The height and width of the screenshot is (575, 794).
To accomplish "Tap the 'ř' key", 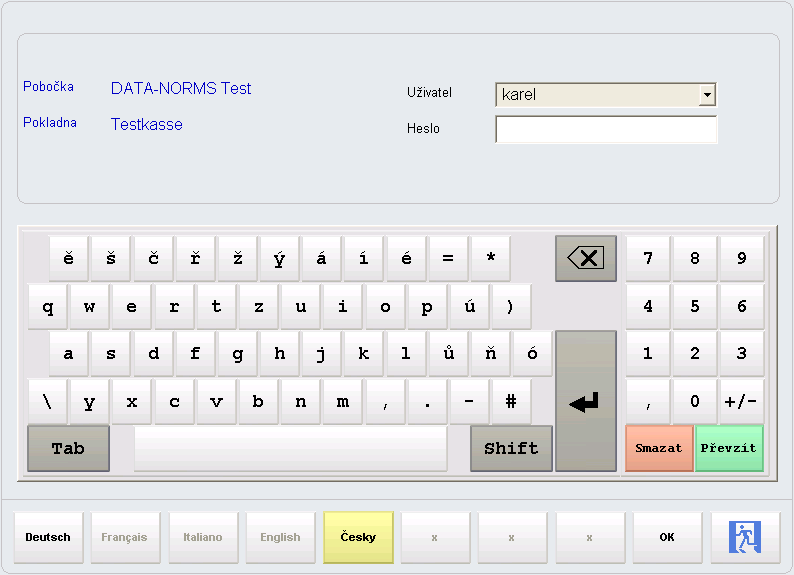I will (195, 258).
